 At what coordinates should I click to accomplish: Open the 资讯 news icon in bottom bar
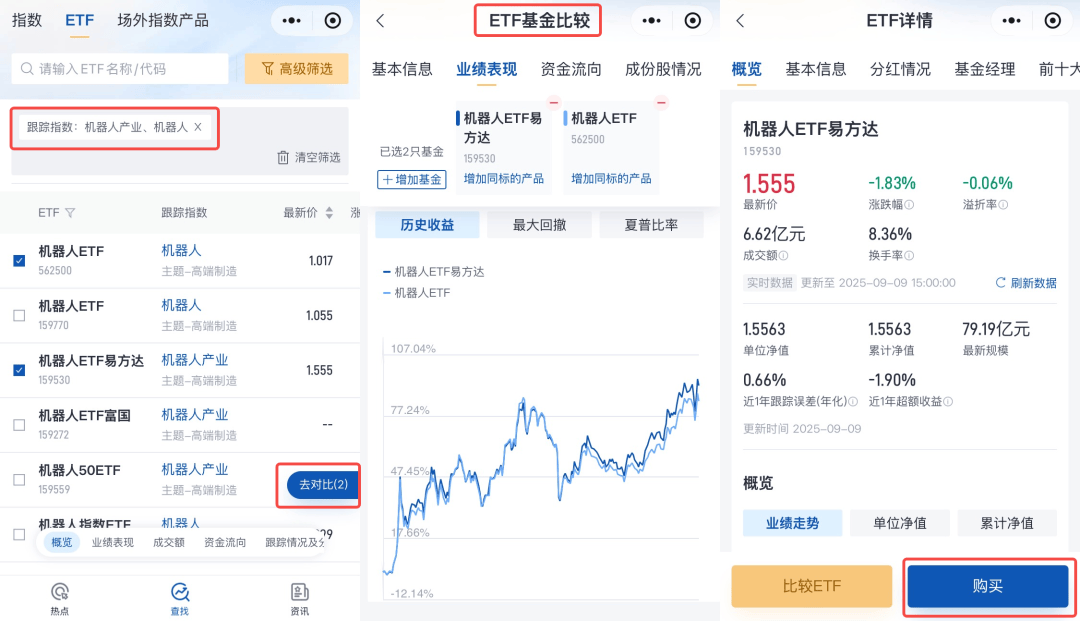299,592
